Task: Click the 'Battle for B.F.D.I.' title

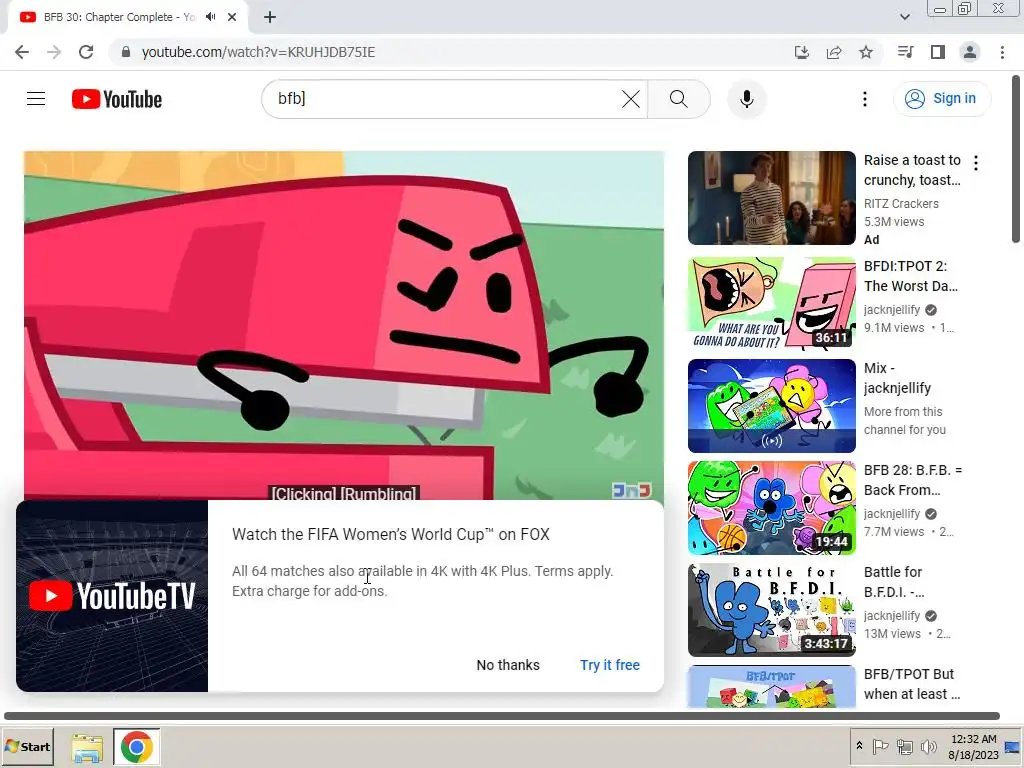Action: pyautogui.click(x=893, y=581)
